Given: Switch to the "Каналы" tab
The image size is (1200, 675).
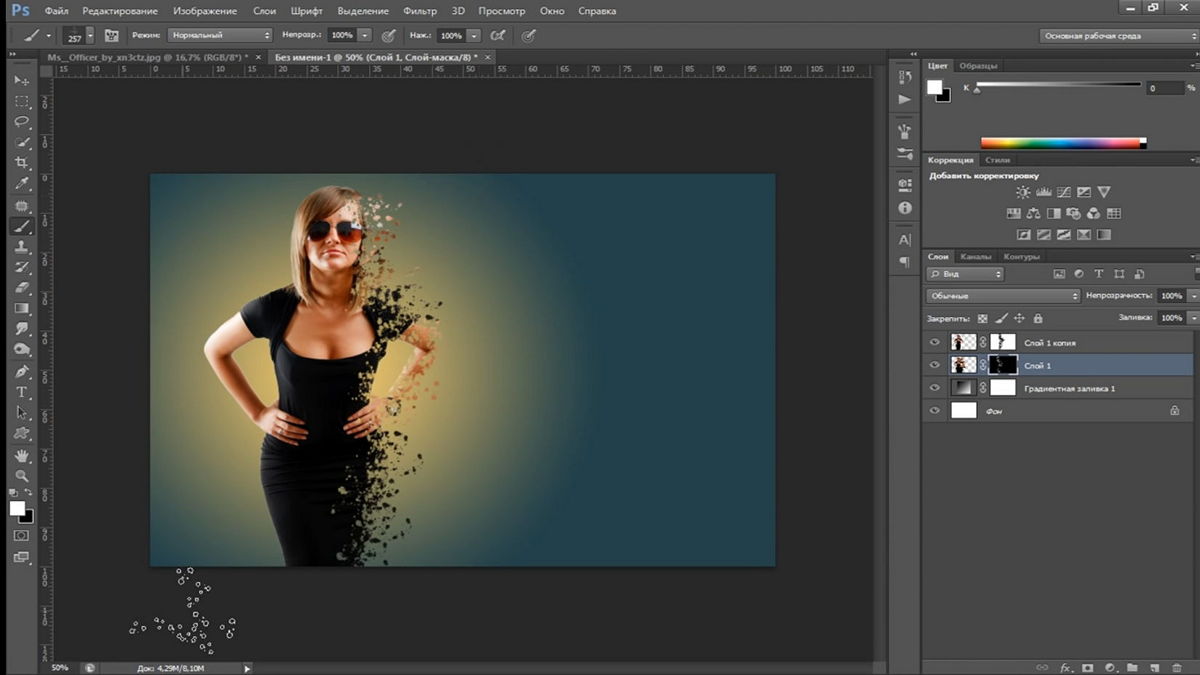Looking at the screenshot, I should pyautogui.click(x=975, y=257).
